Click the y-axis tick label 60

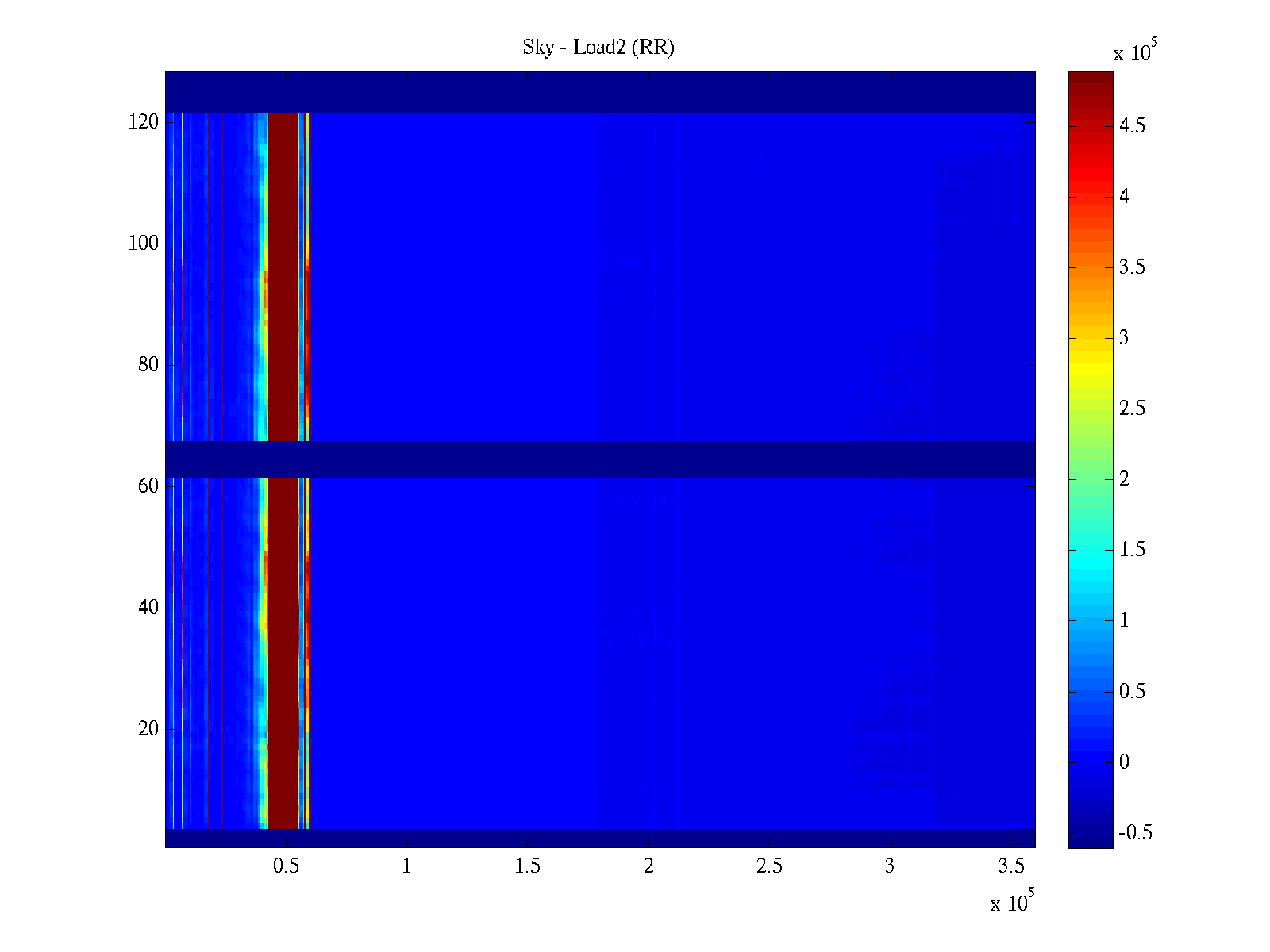point(148,486)
